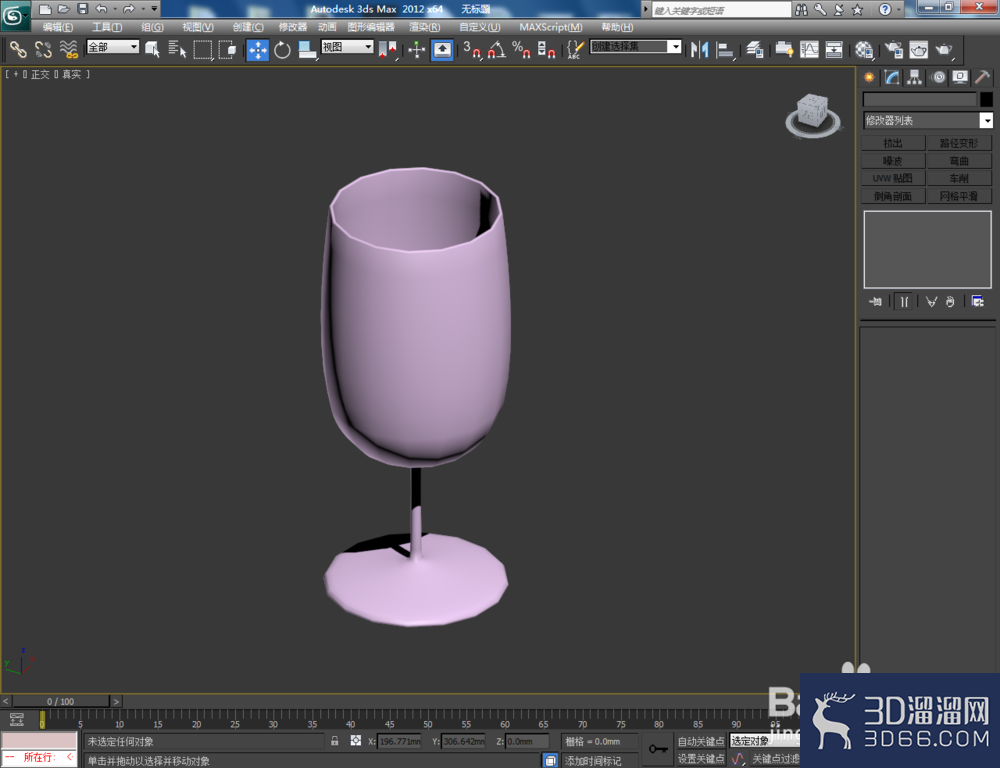
Task: Click the 设置关键点 Set Key button
Action: click(x=700, y=758)
